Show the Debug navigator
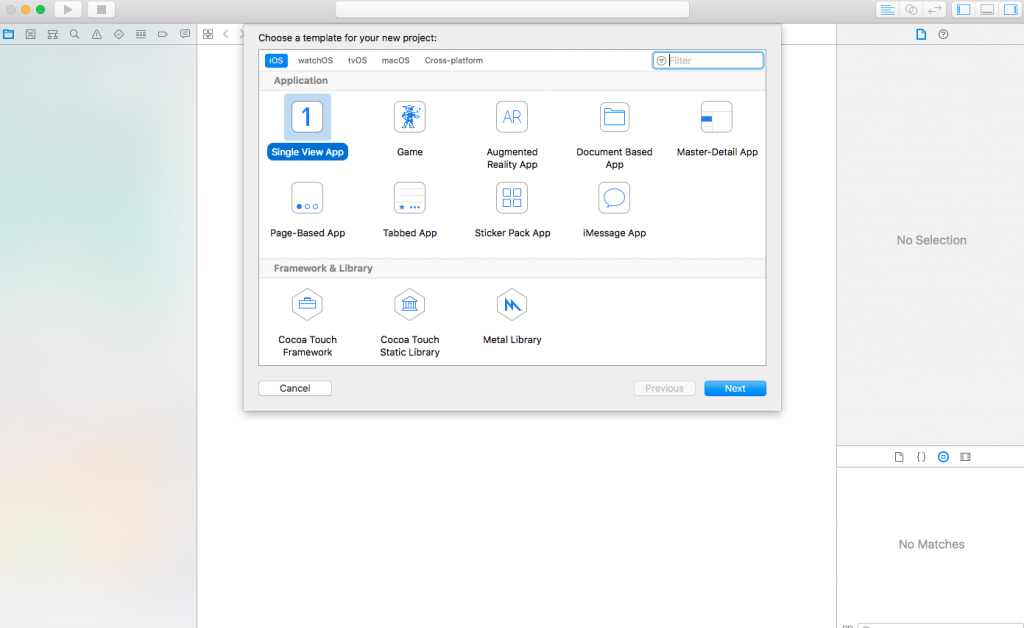The width and height of the screenshot is (1024, 628). tap(140, 34)
